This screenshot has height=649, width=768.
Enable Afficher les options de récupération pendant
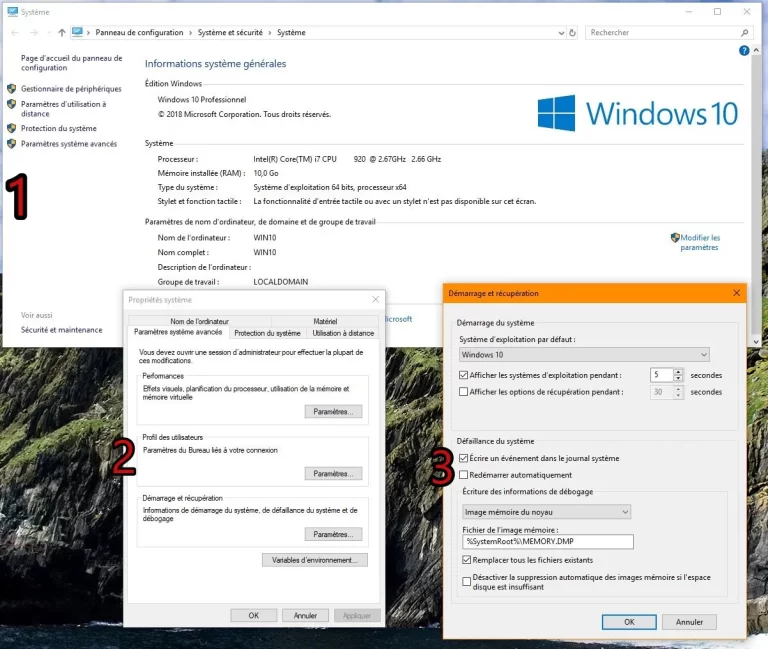(x=463, y=392)
